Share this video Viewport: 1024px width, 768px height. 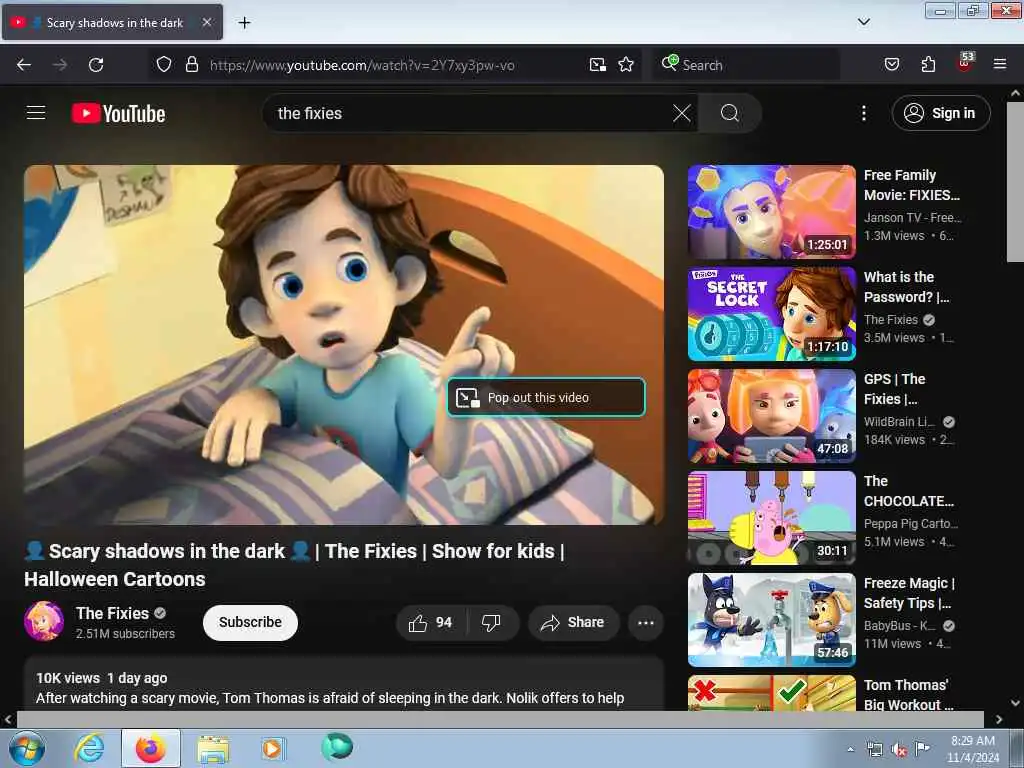[573, 622]
